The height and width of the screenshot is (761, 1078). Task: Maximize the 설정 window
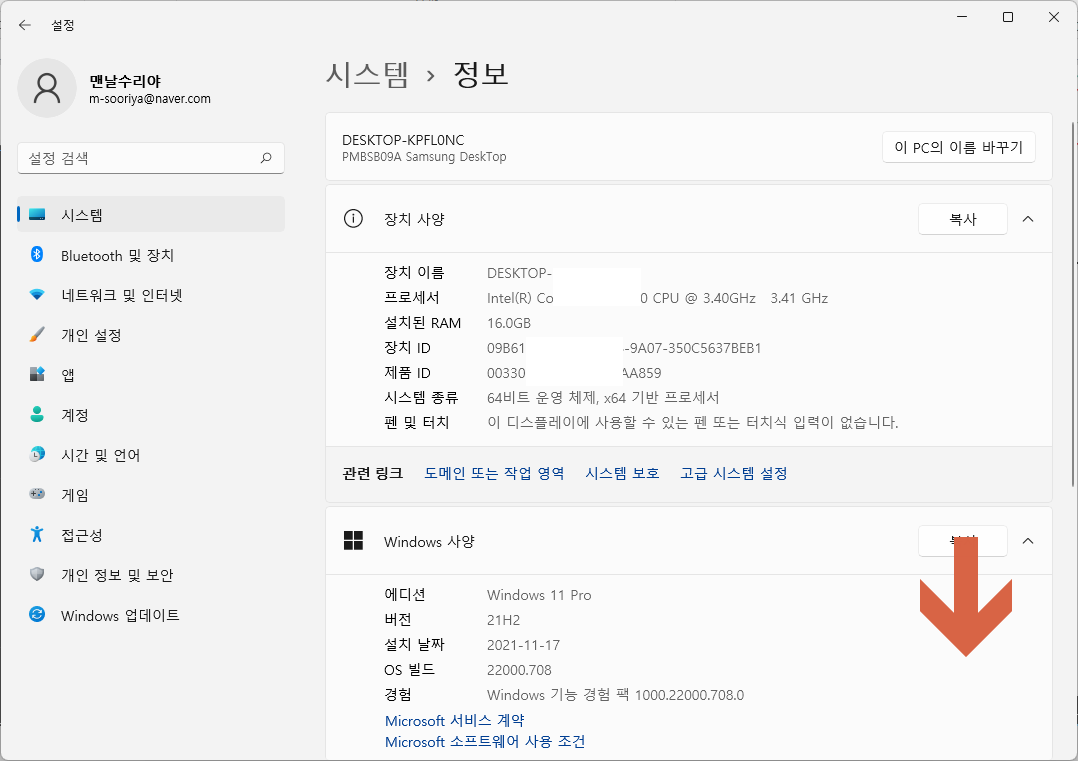1008,17
